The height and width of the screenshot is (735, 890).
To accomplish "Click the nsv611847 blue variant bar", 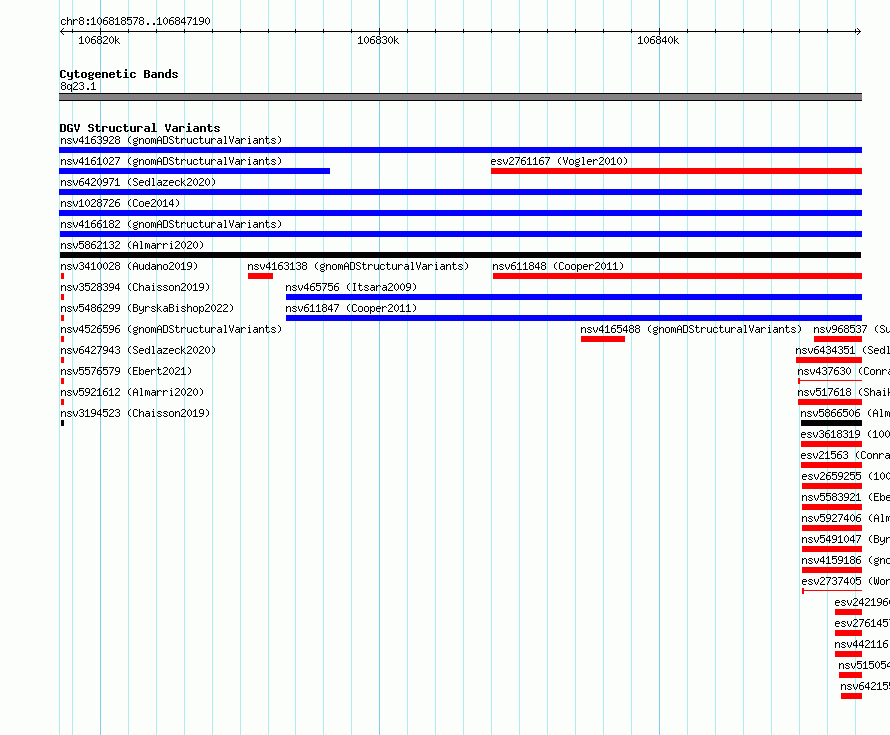I will tap(574, 318).
